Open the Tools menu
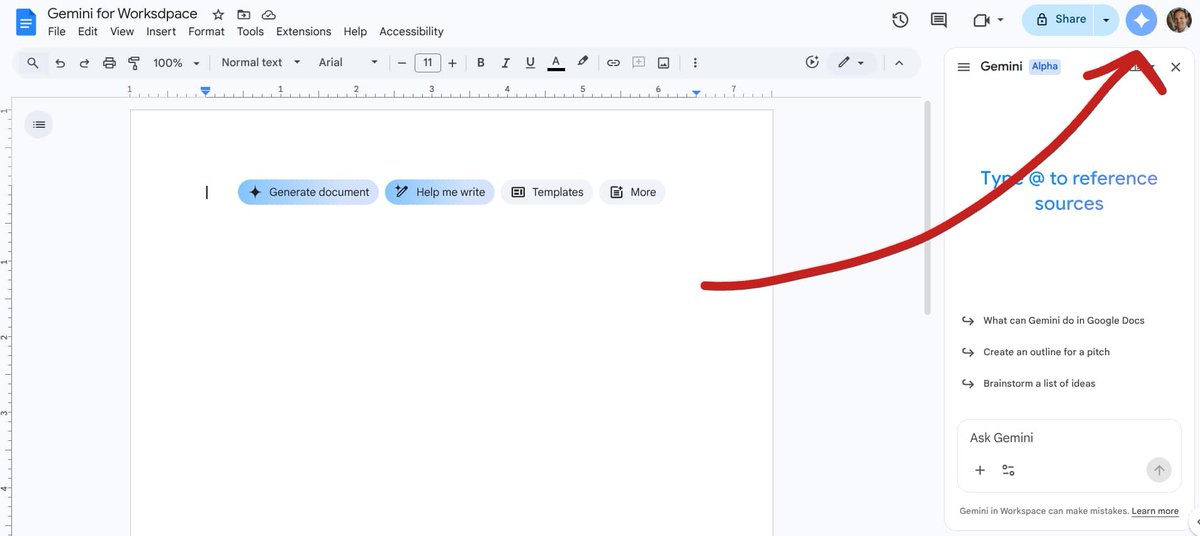Screen dimensions: 1200x536 (250, 32)
